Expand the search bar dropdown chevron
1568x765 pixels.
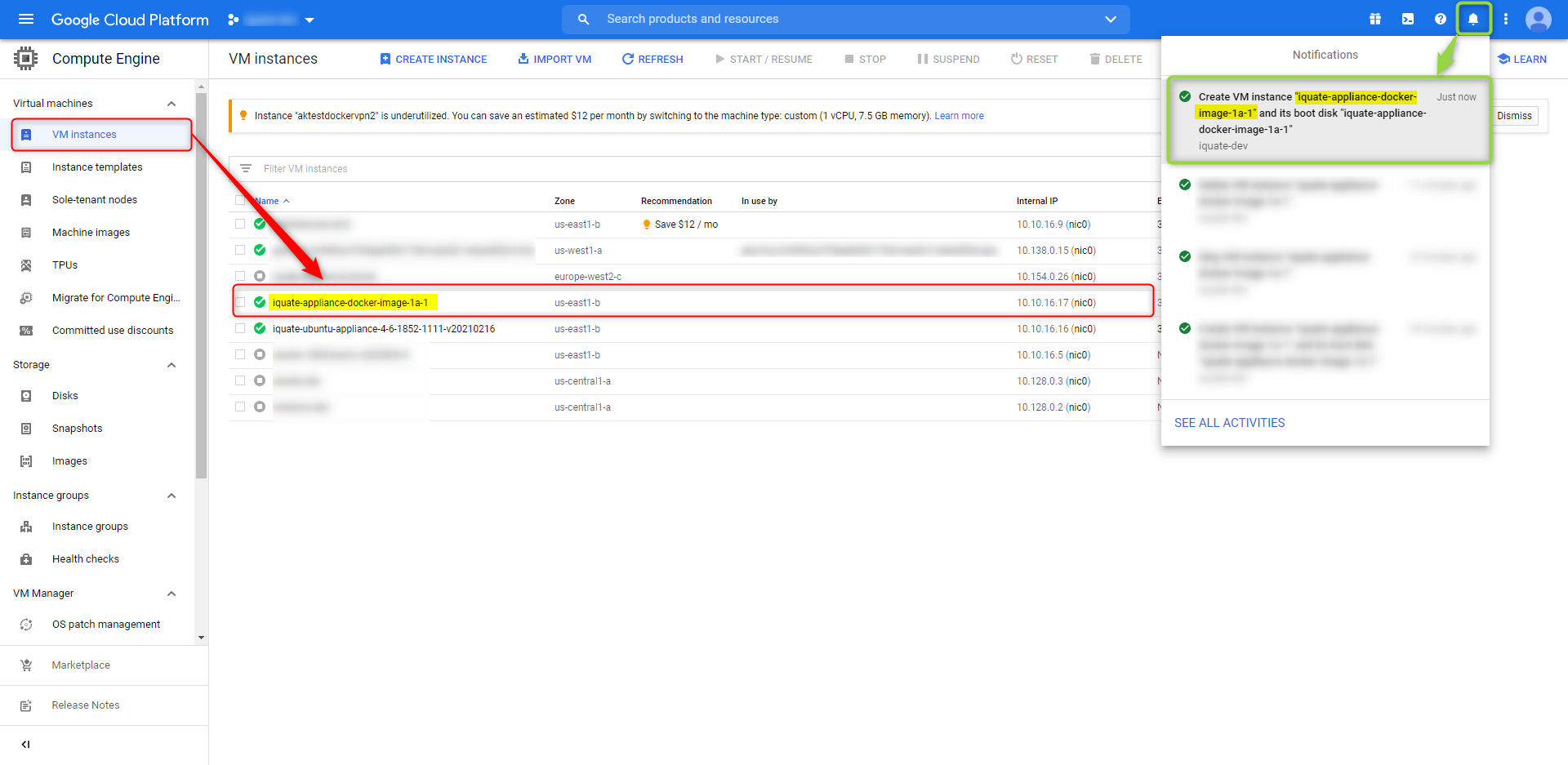pos(1111,19)
